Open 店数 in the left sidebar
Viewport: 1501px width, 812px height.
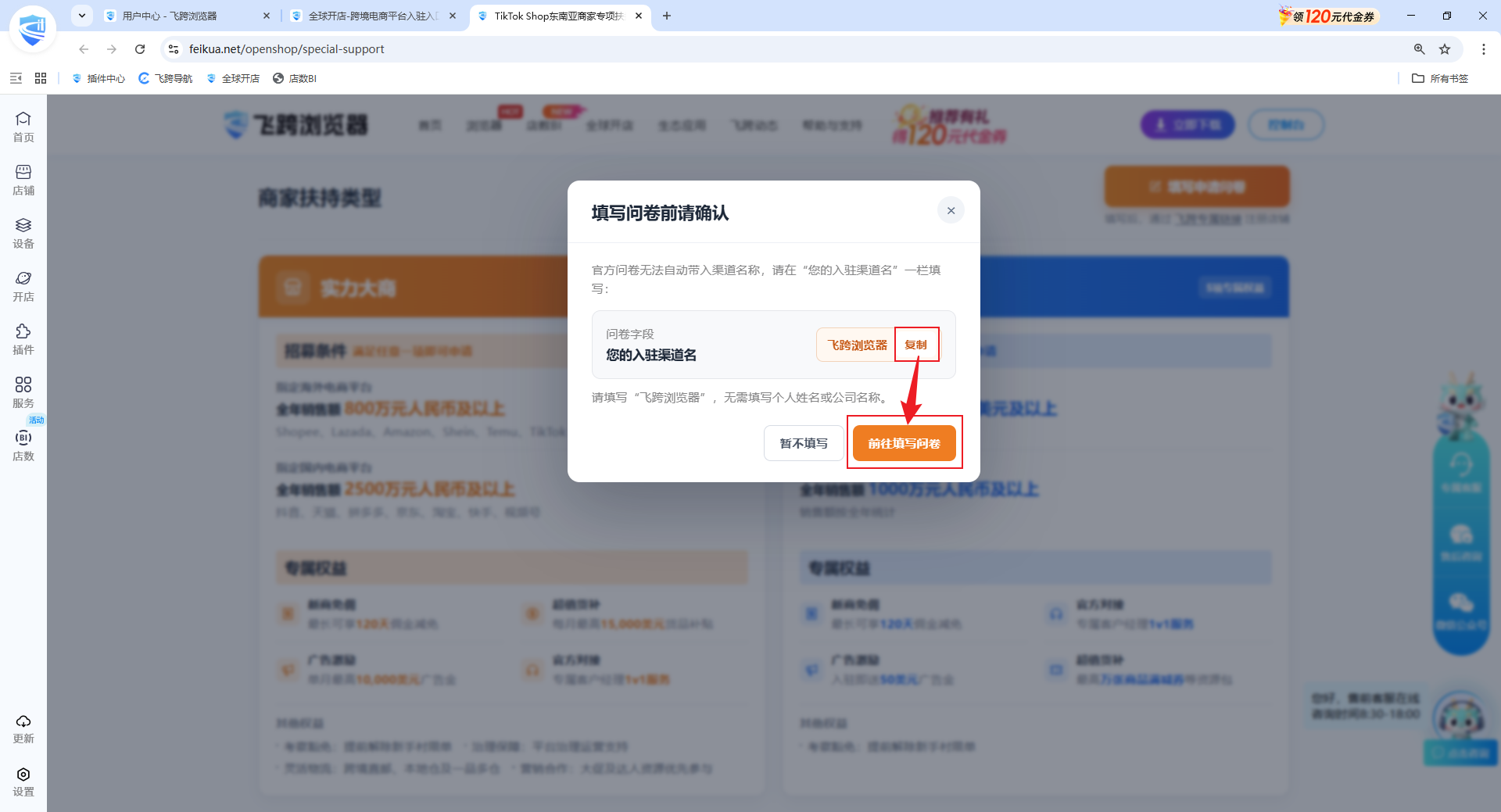[x=23, y=445]
